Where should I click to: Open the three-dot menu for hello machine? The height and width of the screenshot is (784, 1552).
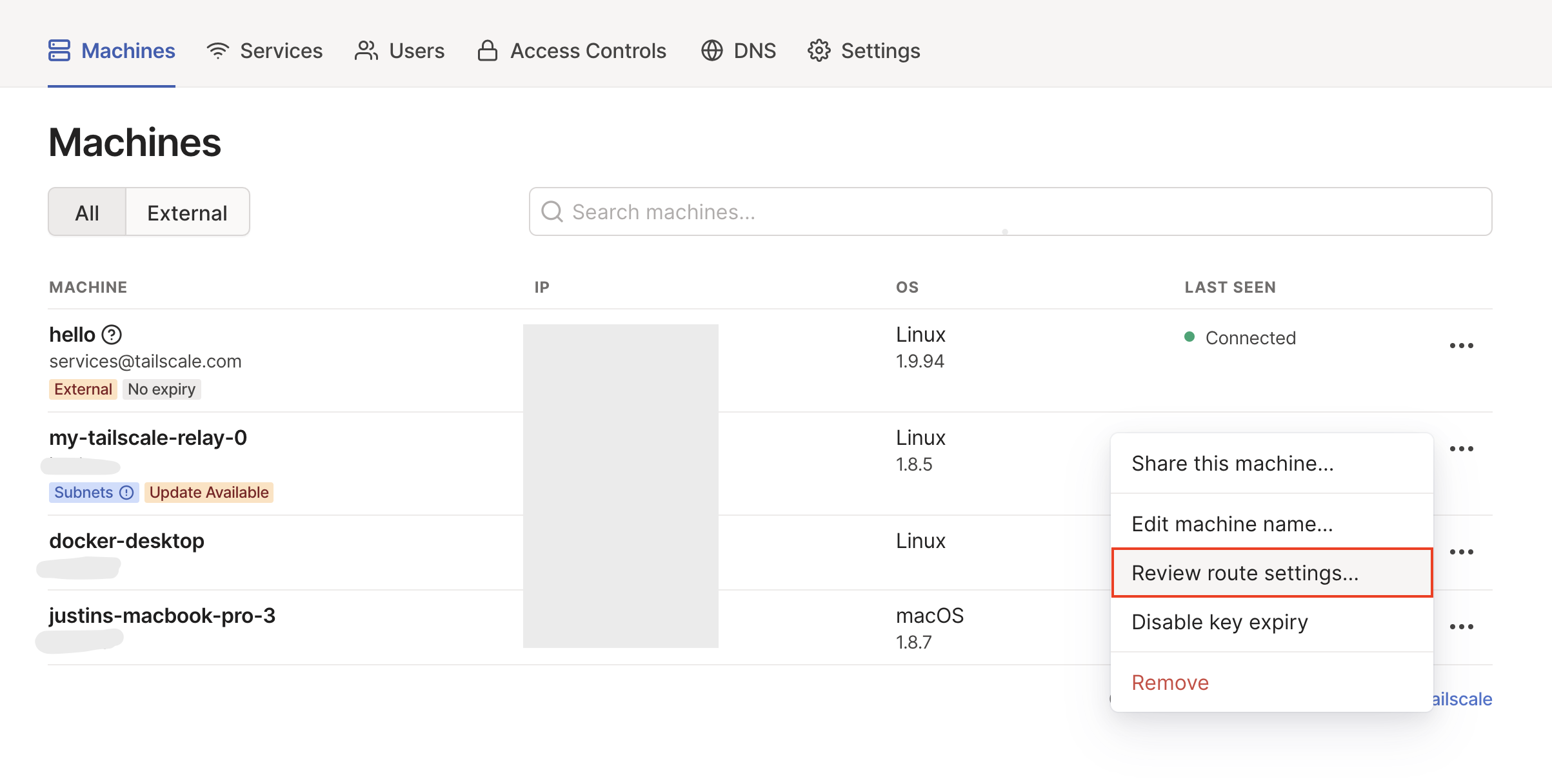click(1461, 346)
